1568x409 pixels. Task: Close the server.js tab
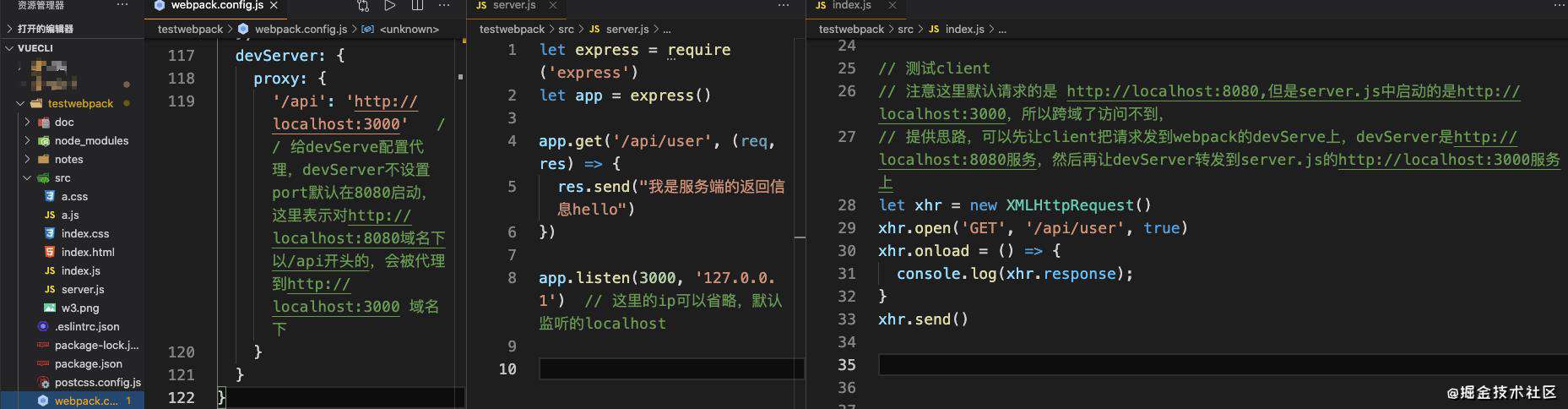coord(553,5)
